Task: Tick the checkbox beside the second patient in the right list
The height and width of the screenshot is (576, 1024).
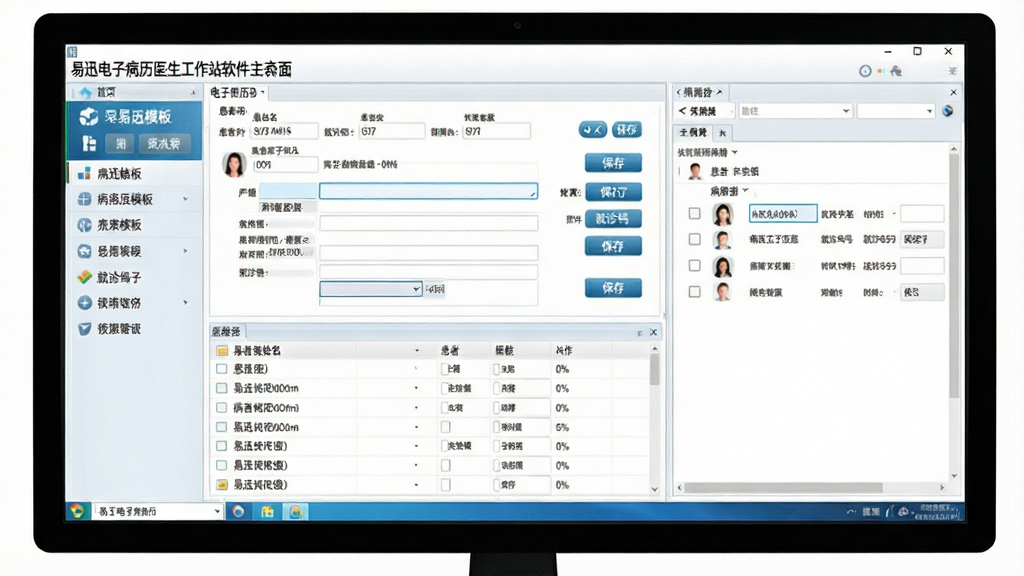Action: (695, 240)
